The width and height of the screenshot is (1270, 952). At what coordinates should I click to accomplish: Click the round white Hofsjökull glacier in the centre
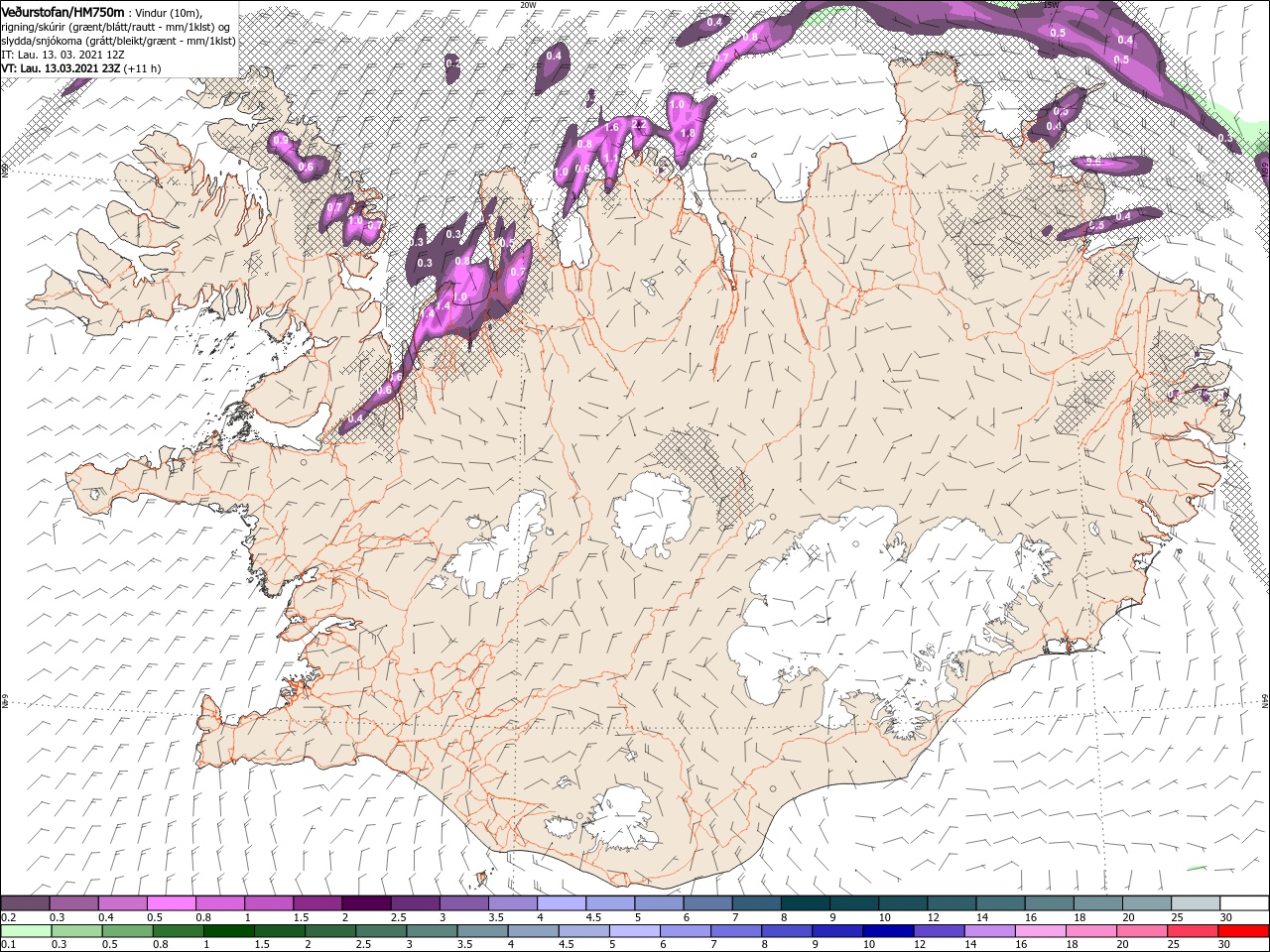[653, 514]
